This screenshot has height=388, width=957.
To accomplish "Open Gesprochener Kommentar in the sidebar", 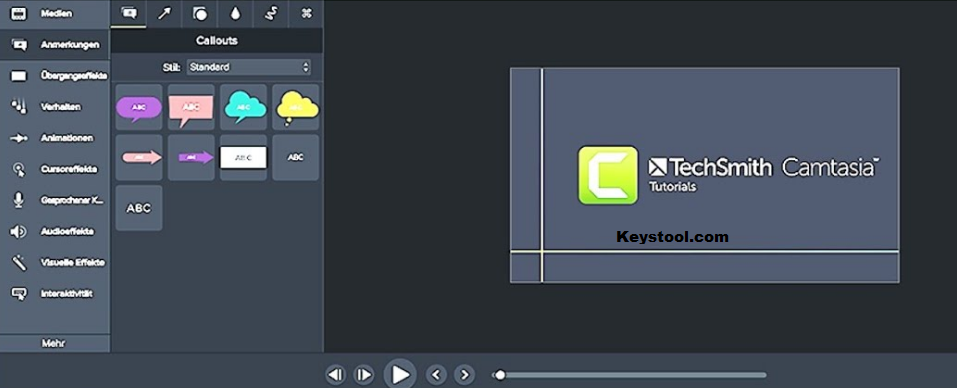I will (x=55, y=200).
